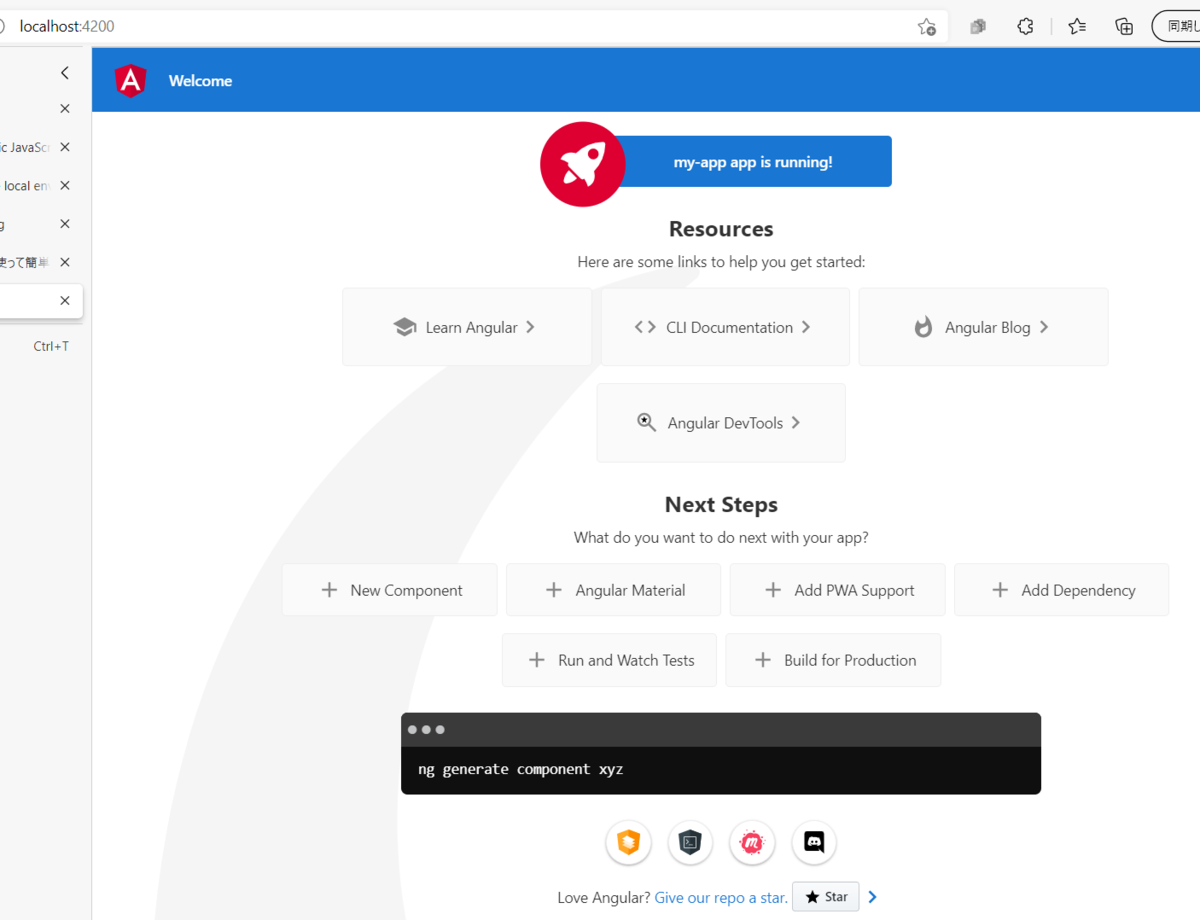Screen dimensions: 1200x920
Task: Select the Add PWA Support option
Action: [837, 590]
